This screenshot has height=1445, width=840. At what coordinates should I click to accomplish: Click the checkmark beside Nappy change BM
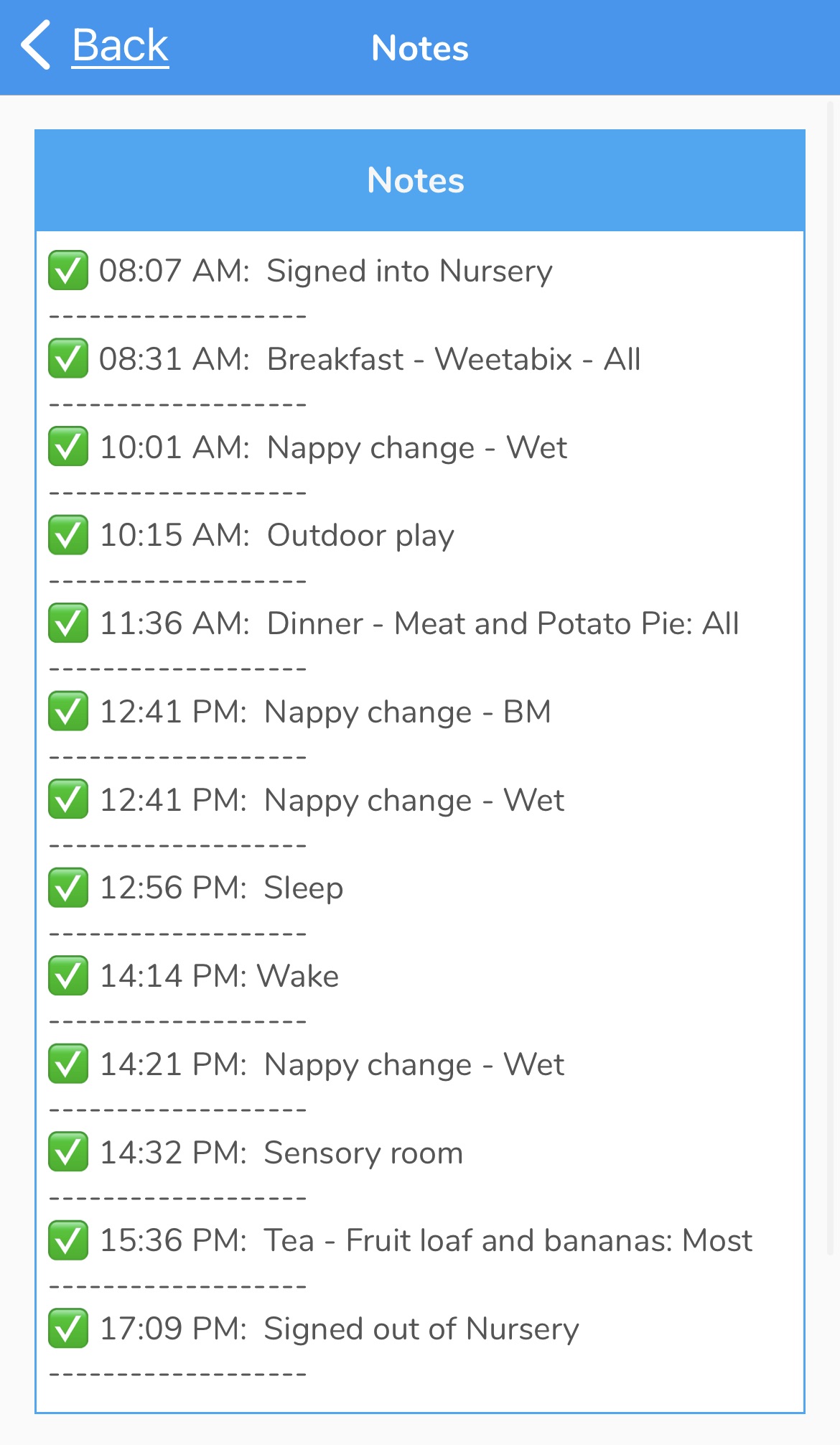coord(68,711)
